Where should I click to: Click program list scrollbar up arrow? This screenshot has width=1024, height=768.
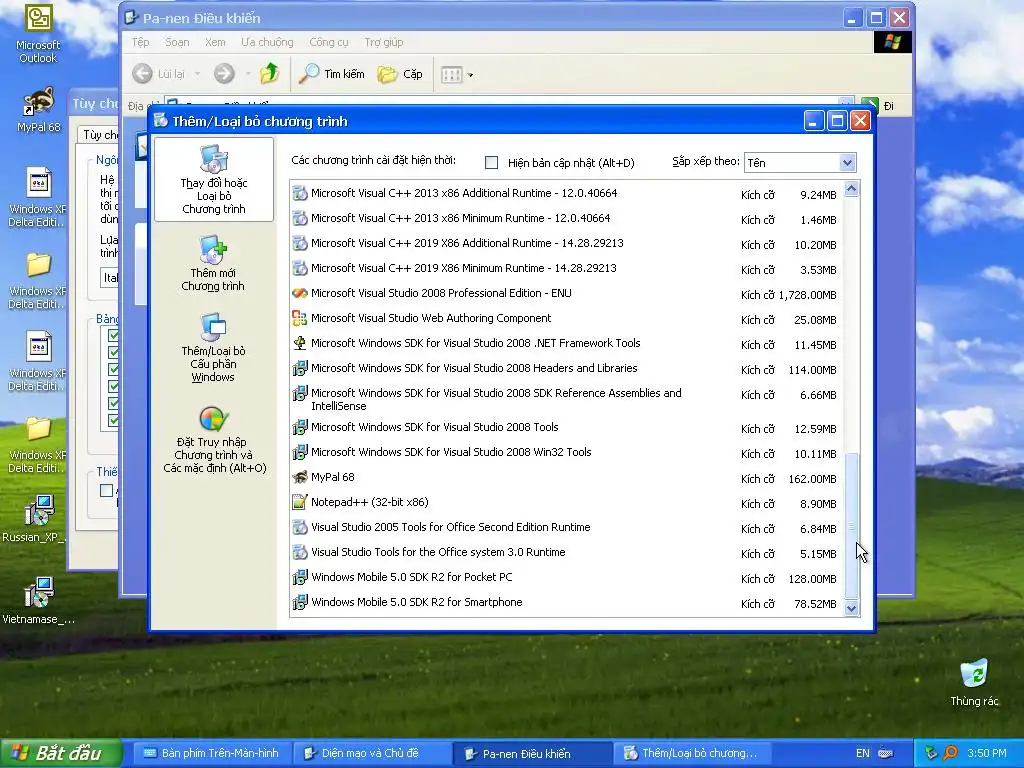click(x=851, y=189)
